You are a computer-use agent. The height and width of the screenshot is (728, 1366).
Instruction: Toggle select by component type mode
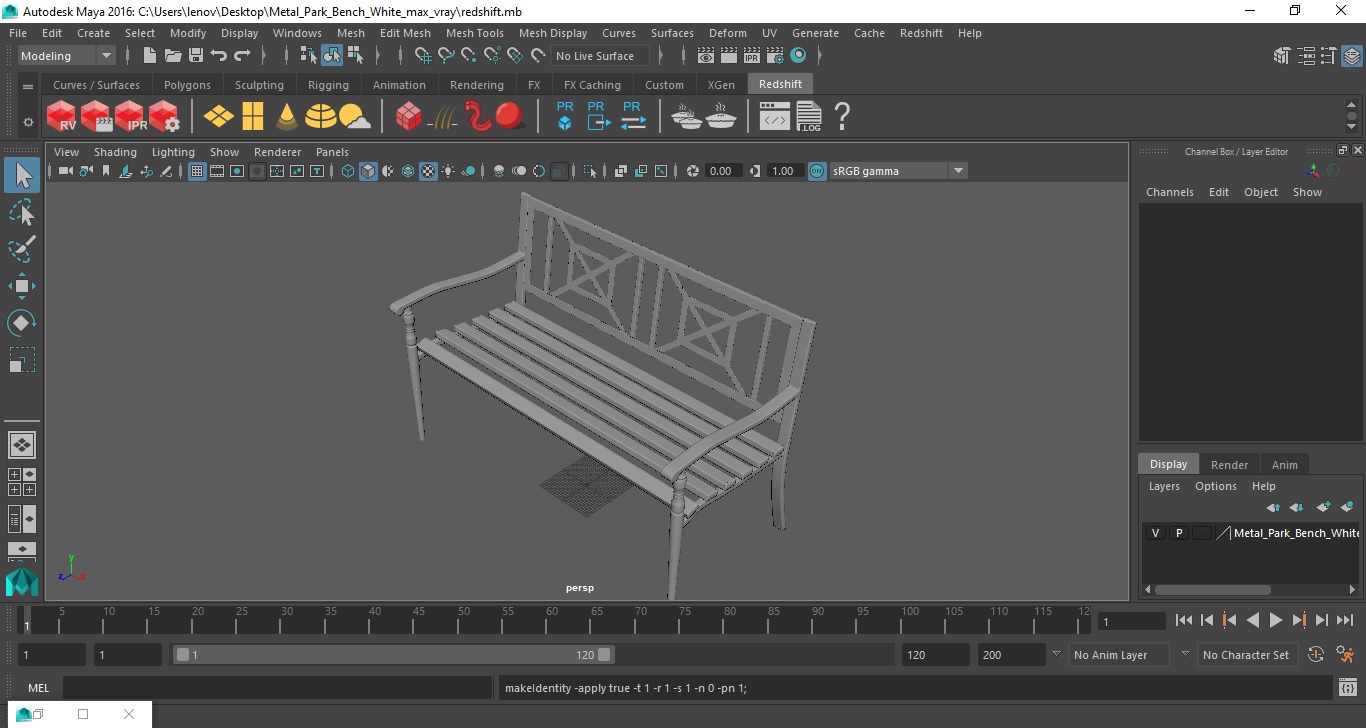355,56
